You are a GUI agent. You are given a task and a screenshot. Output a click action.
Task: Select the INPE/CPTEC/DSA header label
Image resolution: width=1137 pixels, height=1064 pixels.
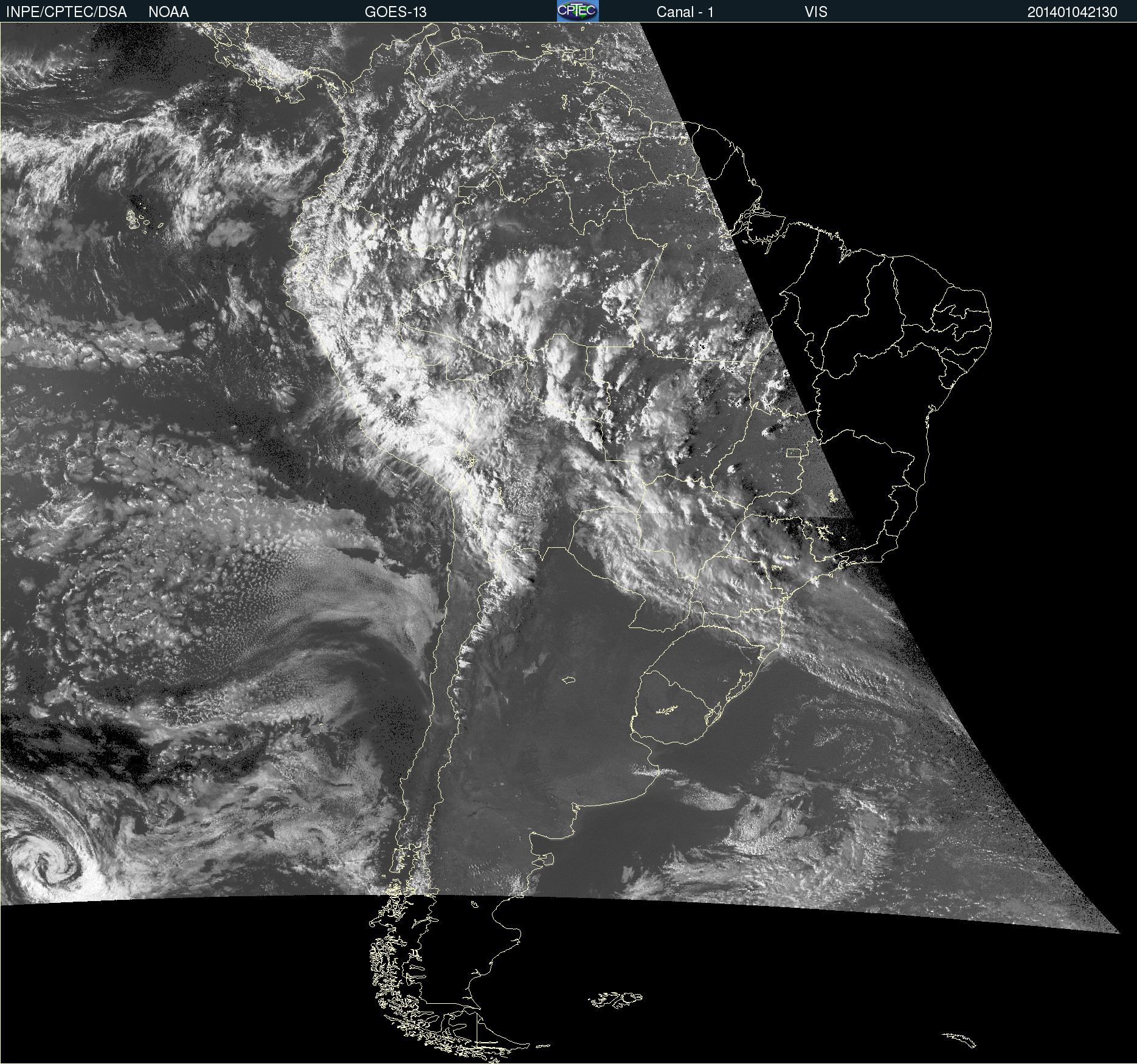tap(66, 12)
